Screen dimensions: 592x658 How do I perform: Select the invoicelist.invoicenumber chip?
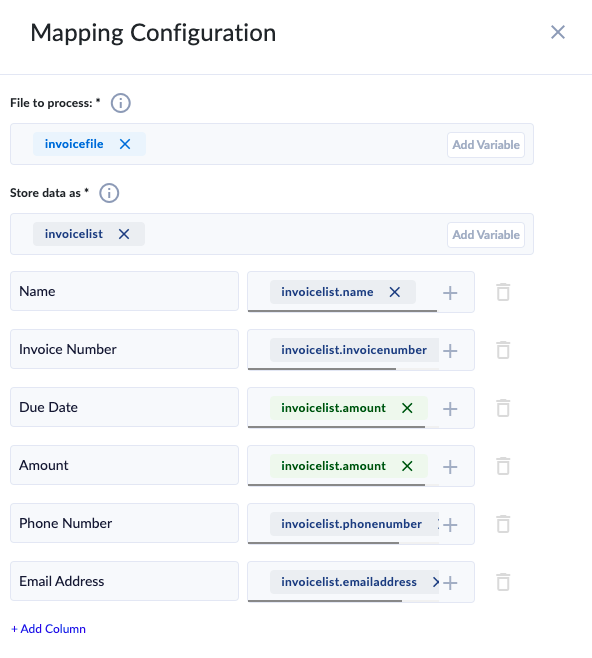click(354, 350)
